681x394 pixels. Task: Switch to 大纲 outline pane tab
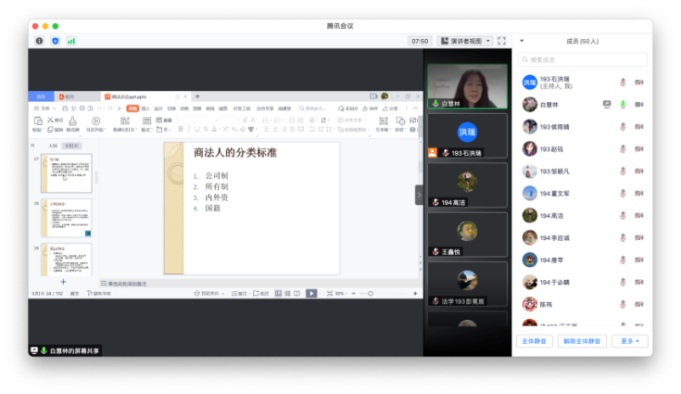click(53, 146)
